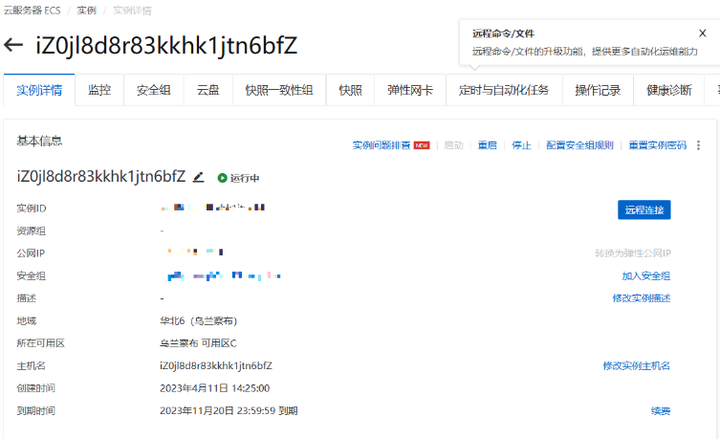Select the 快照 tab
Screen dimensions: 720x439
pos(350,90)
